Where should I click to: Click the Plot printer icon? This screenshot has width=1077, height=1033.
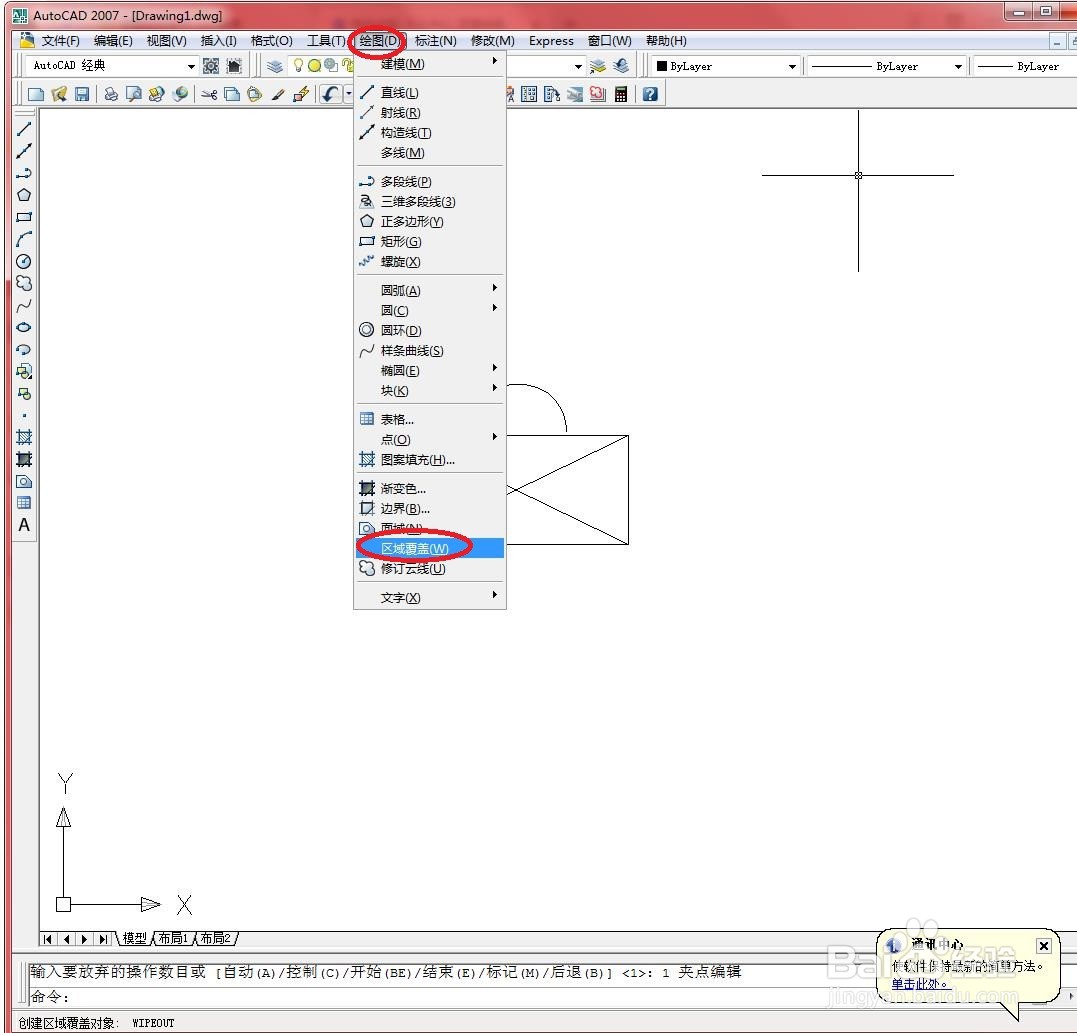[111, 94]
